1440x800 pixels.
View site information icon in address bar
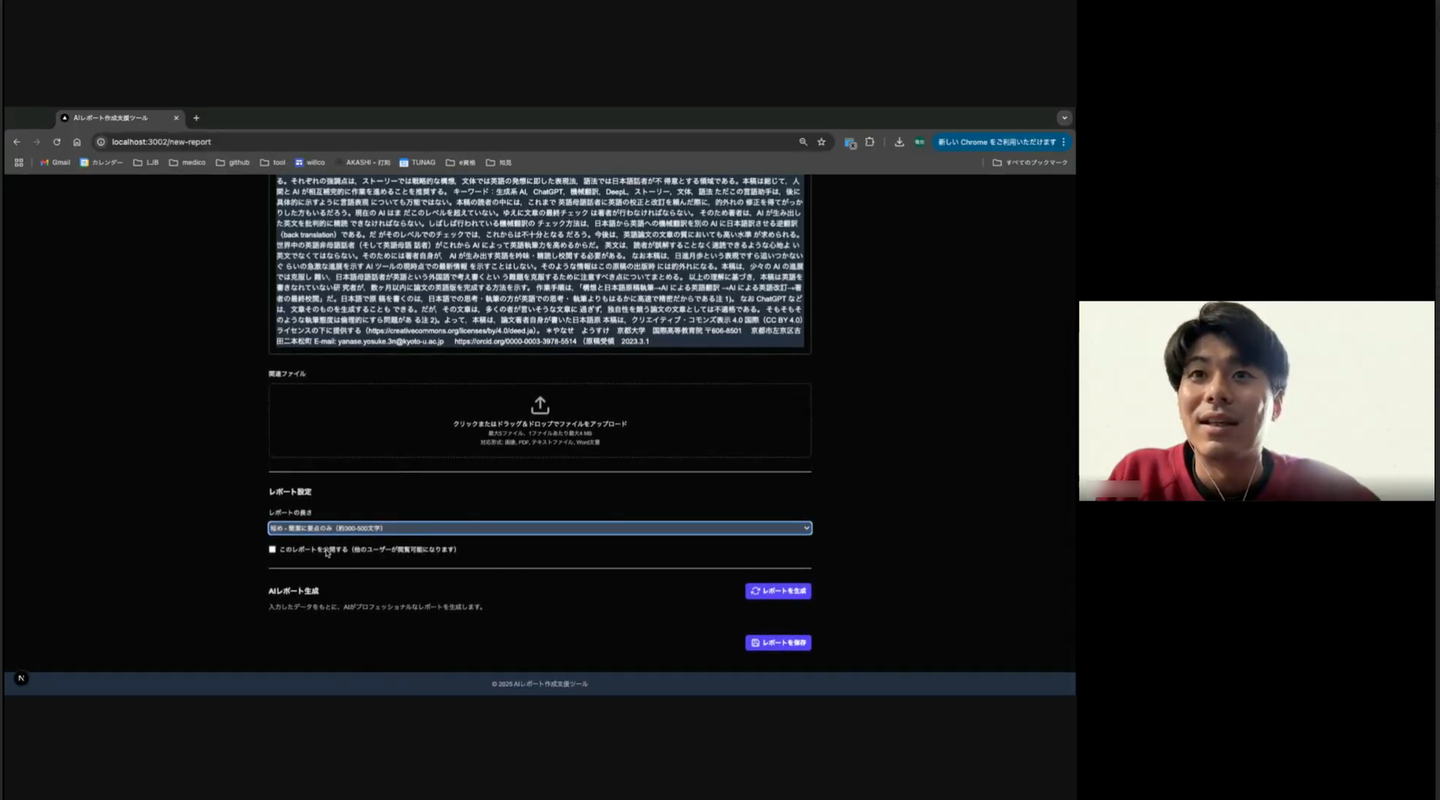101,142
